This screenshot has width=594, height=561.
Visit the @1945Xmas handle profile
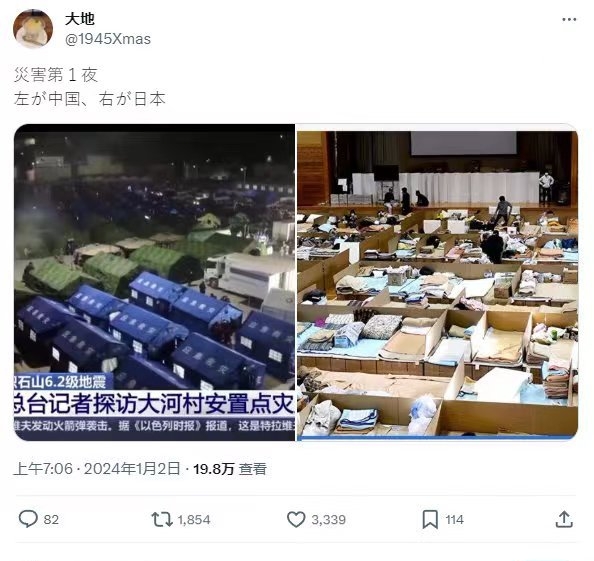108,39
